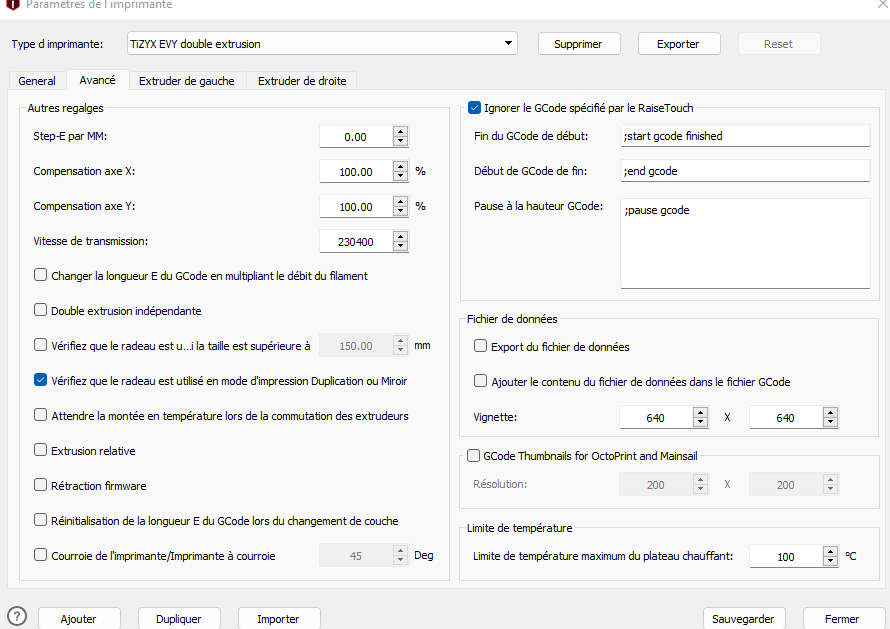The width and height of the screenshot is (890, 629).
Task: Increase Vitesse de transmission value
Action: pos(401,236)
